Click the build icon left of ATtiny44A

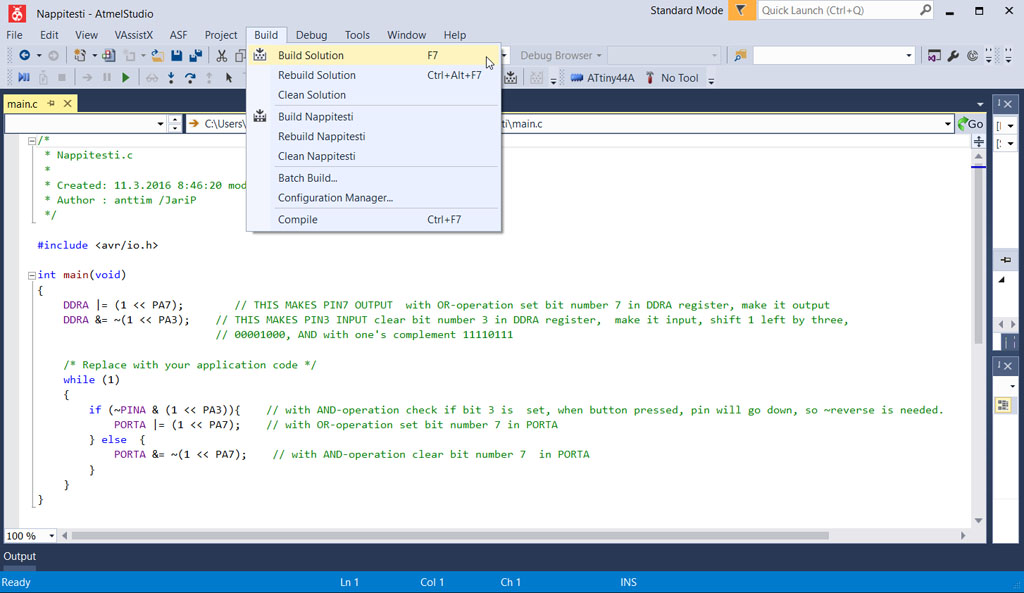(x=511, y=78)
